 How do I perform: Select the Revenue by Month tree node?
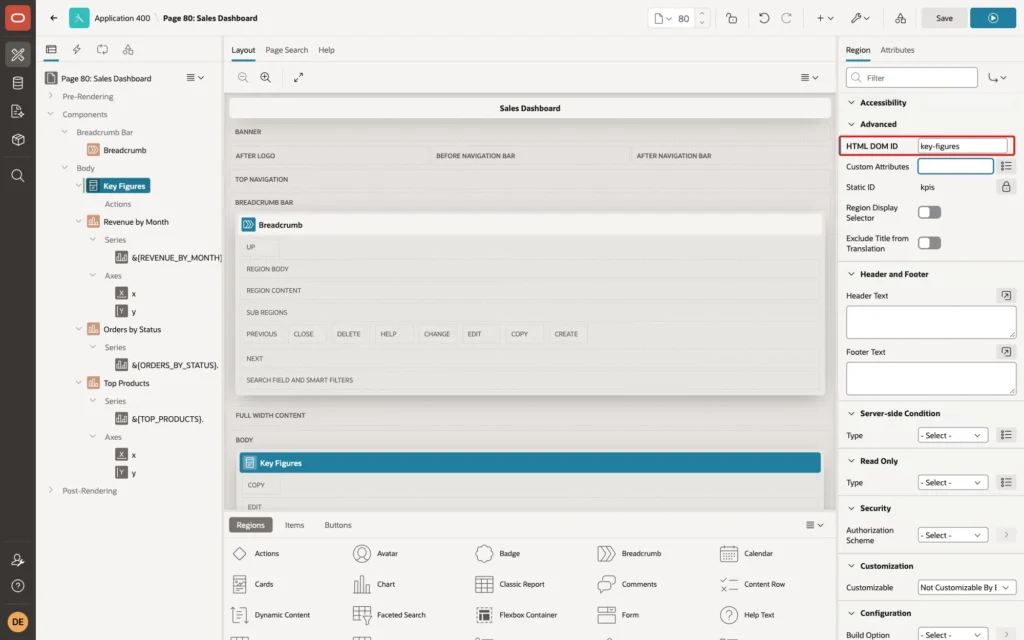click(136, 222)
